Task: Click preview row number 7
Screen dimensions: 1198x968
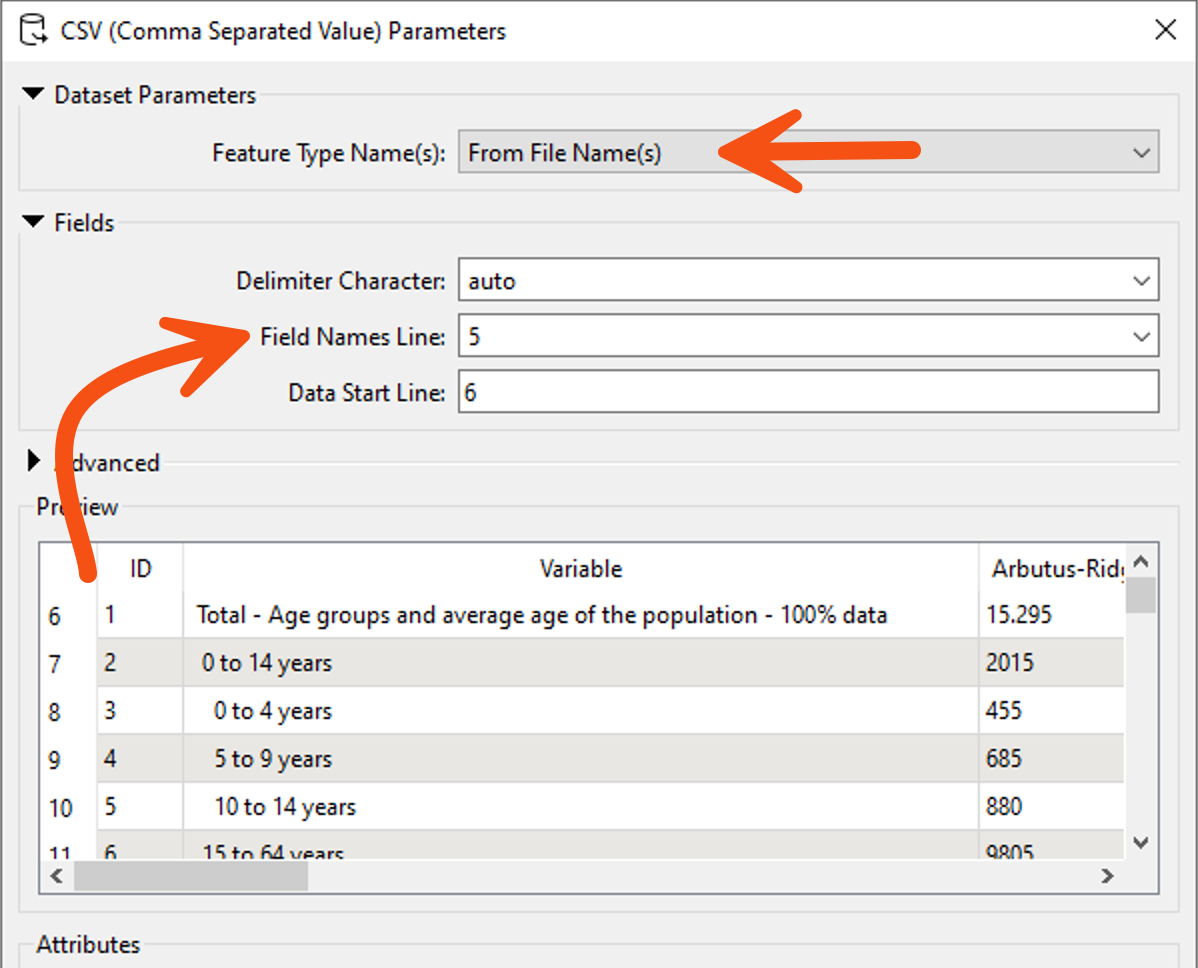Action: [x=54, y=664]
